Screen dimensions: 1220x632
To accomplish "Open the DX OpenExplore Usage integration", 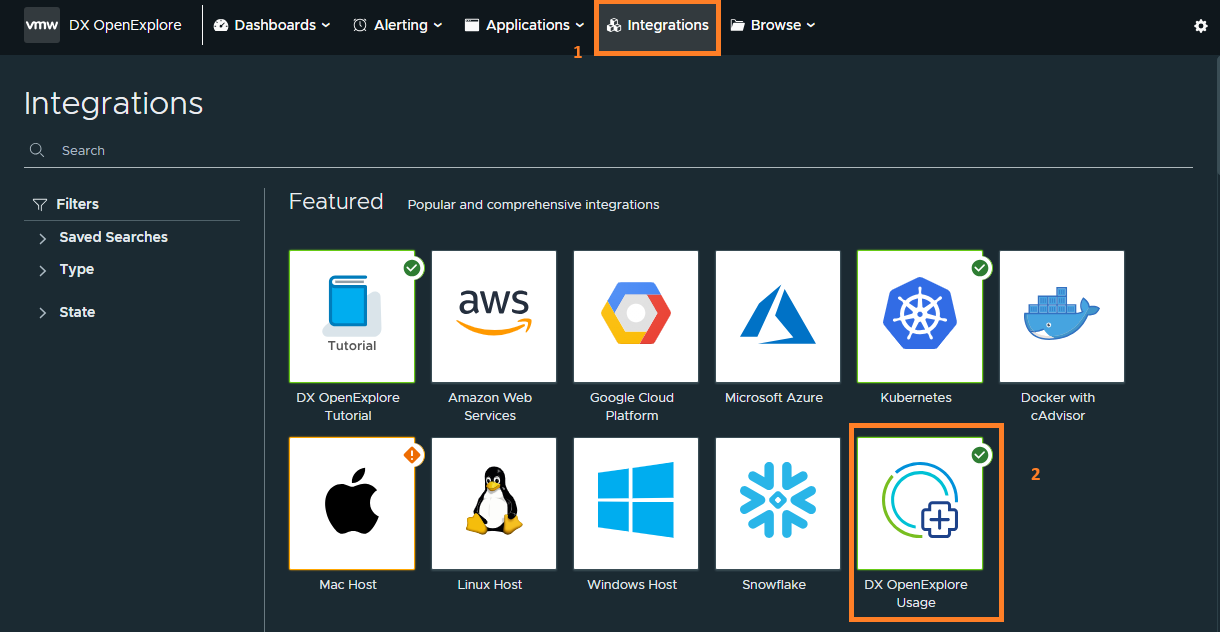I will click(920, 503).
